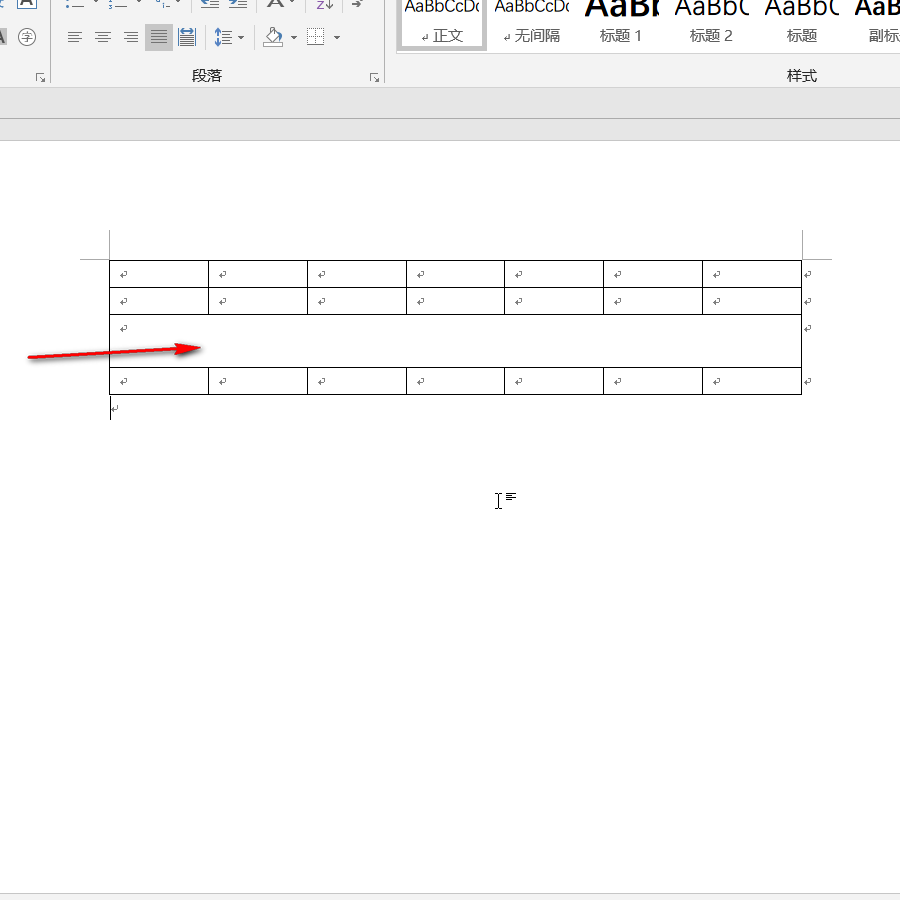Apply distributed alignment to paragraph
The height and width of the screenshot is (900, 900).
click(x=187, y=38)
